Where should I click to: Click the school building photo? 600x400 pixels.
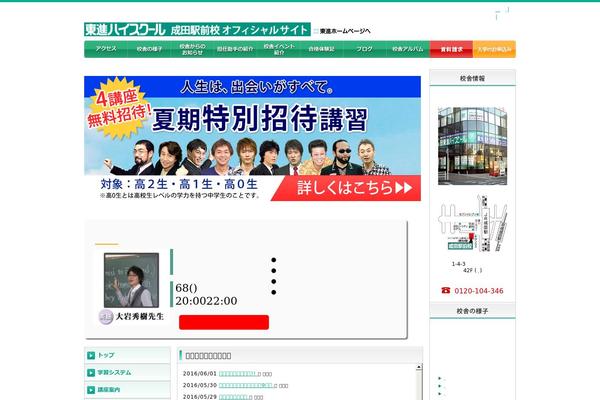473,146
